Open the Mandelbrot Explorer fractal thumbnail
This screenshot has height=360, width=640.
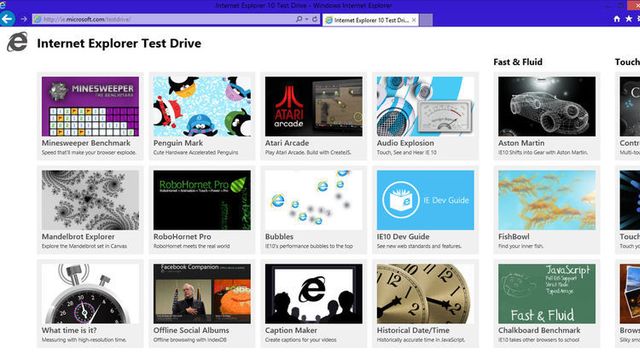(x=90, y=200)
